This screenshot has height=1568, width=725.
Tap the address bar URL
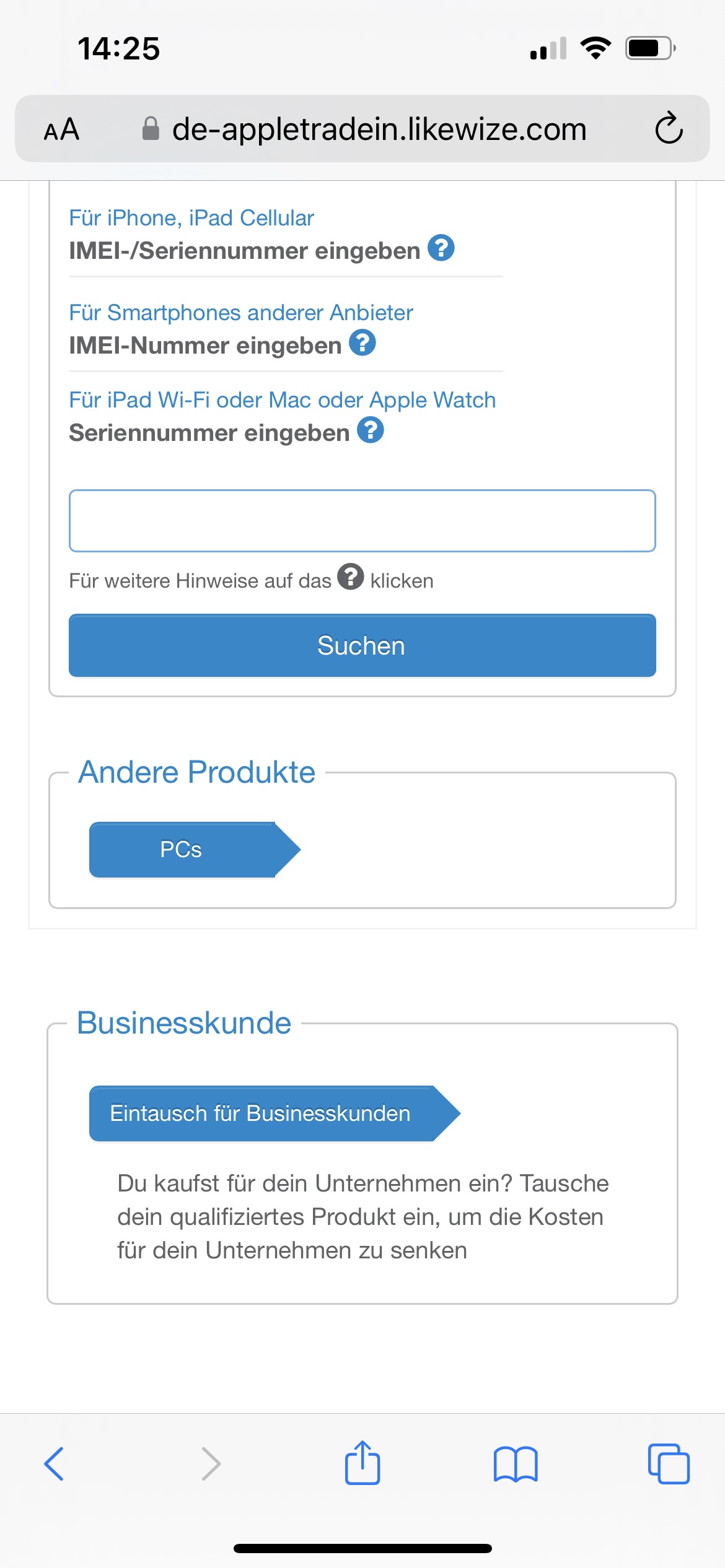pos(379,129)
